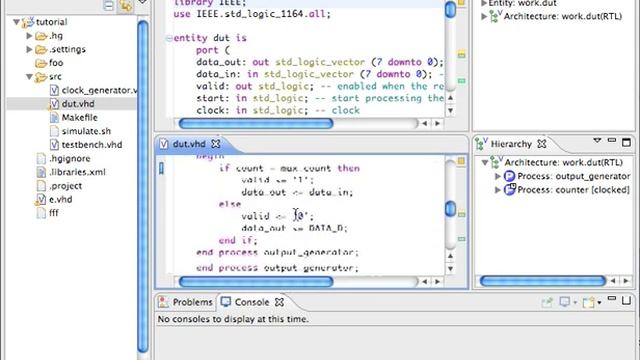Open the Hierarchy view menu dropdown

[x=597, y=141]
